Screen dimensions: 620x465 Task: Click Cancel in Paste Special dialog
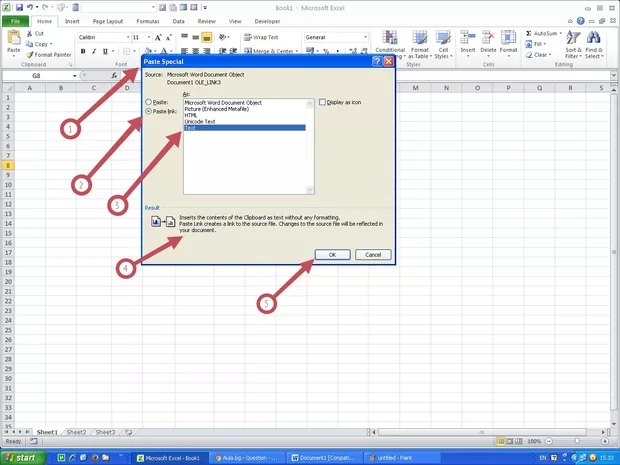373,255
